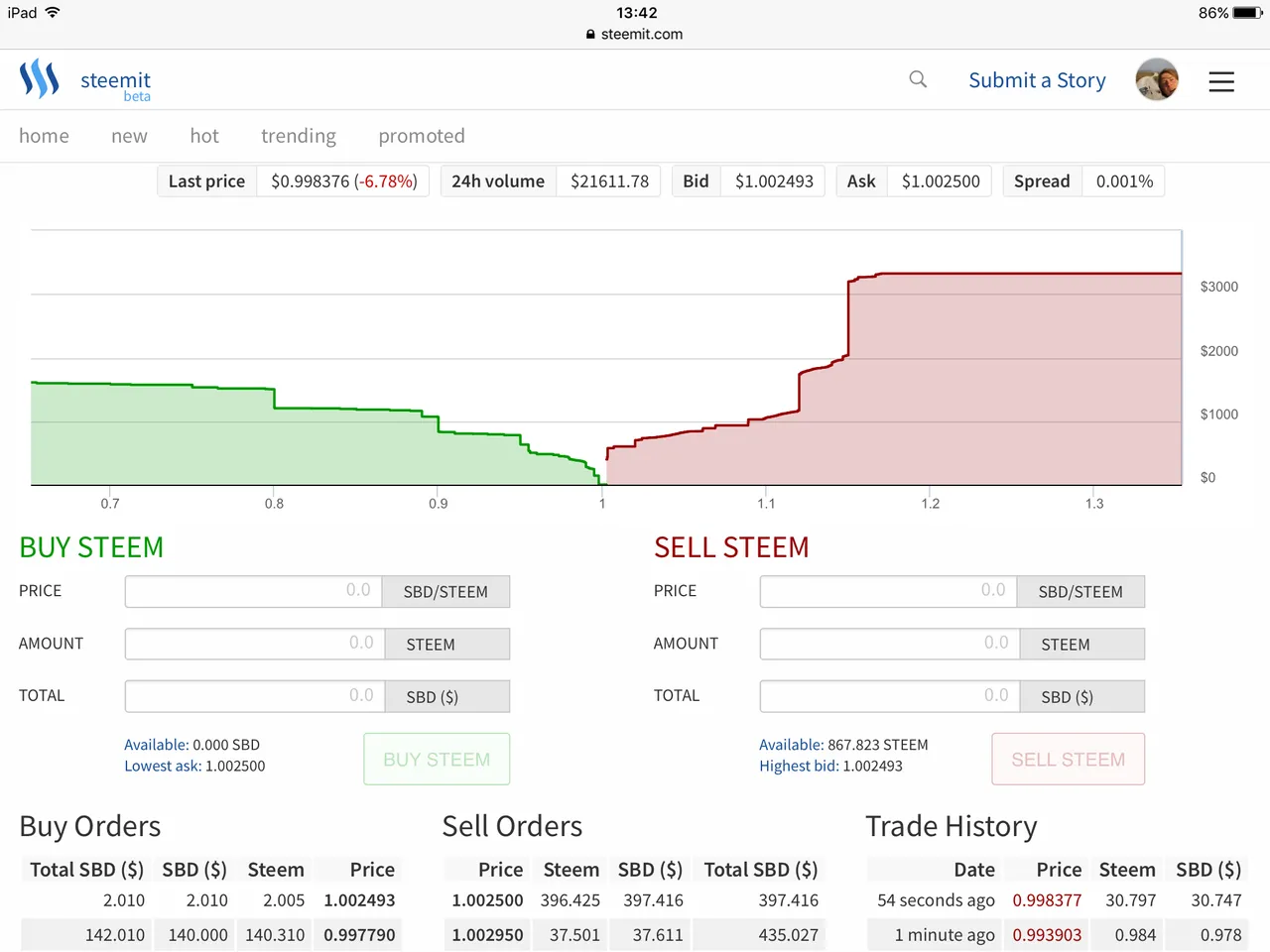Click Highest bid 1.002493 link

coord(830,766)
